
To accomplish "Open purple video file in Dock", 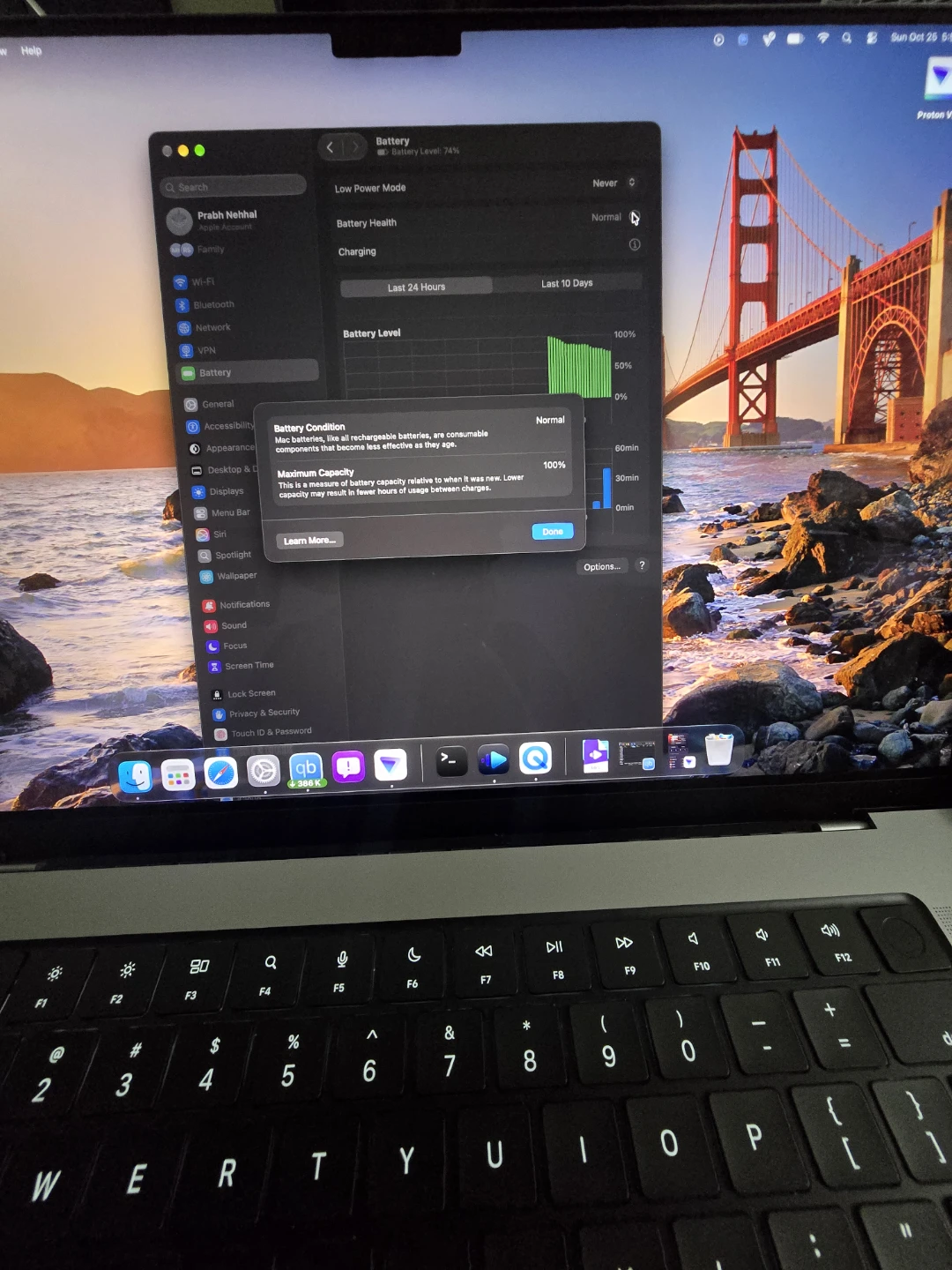I will click(596, 755).
